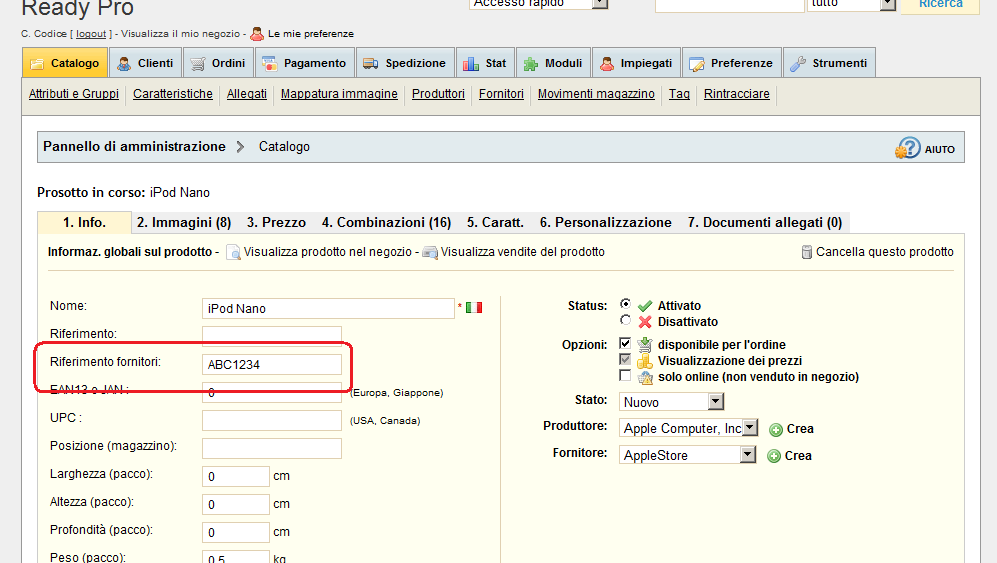
Task: Open the Produttore dropdown Apple Computer
Action: [689, 428]
